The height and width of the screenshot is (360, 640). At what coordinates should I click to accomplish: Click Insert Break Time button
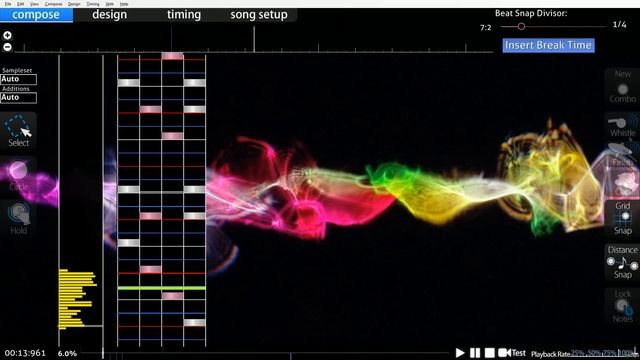coord(548,45)
